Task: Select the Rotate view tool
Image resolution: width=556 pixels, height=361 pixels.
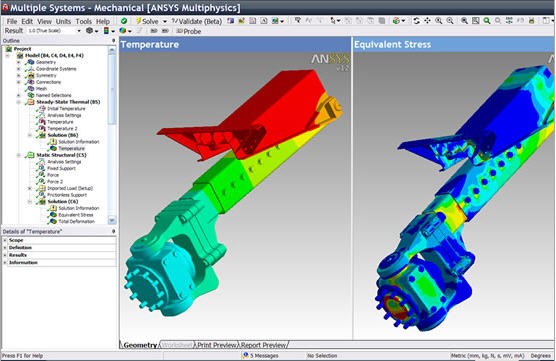Action: point(416,21)
